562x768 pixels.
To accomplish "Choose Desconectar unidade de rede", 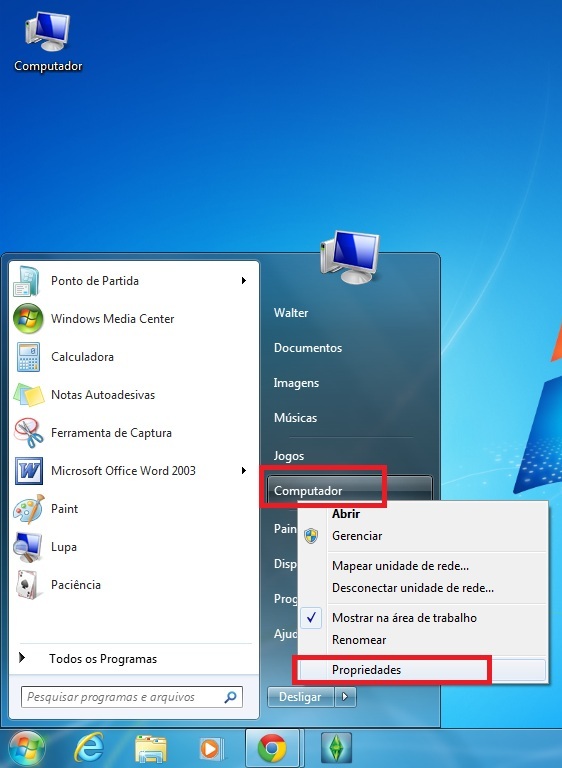I will (x=413, y=588).
